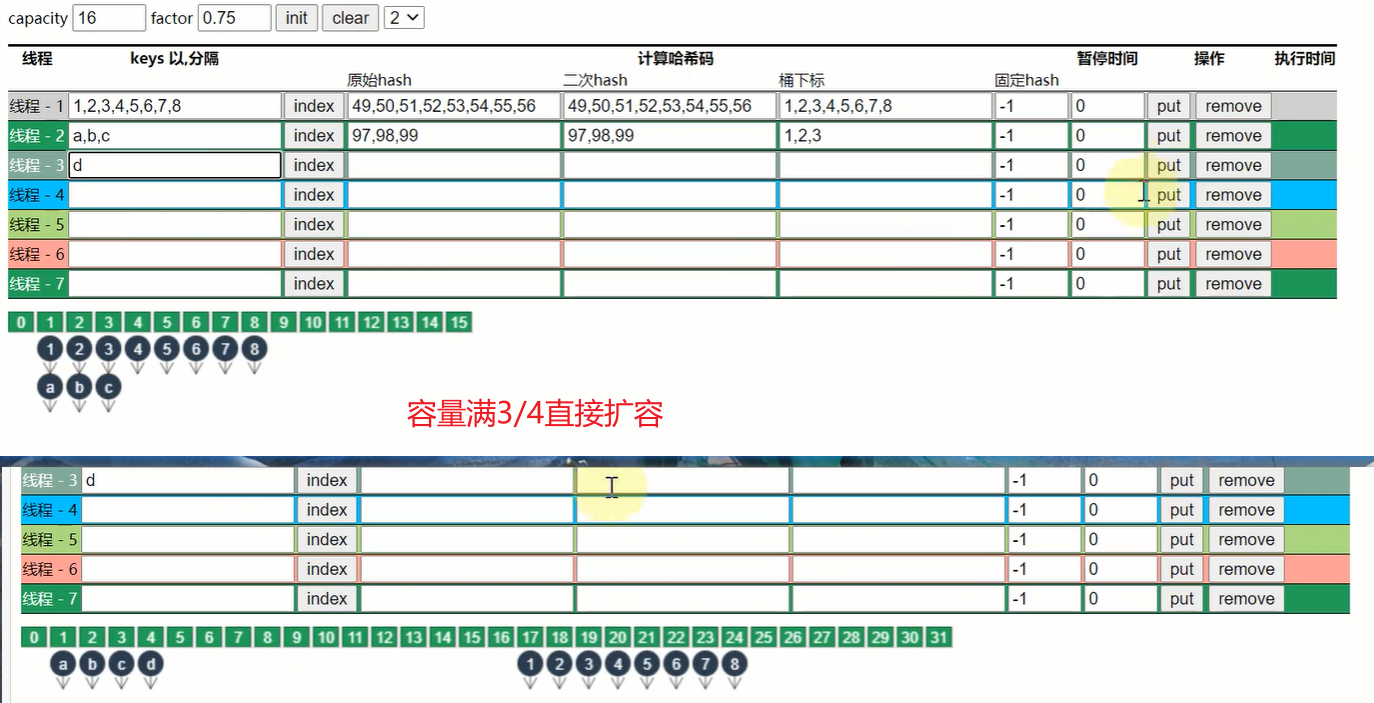This screenshot has height=703, width=1374.
Task: Click bucket 21 in the expanded array
Action: click(x=647, y=637)
